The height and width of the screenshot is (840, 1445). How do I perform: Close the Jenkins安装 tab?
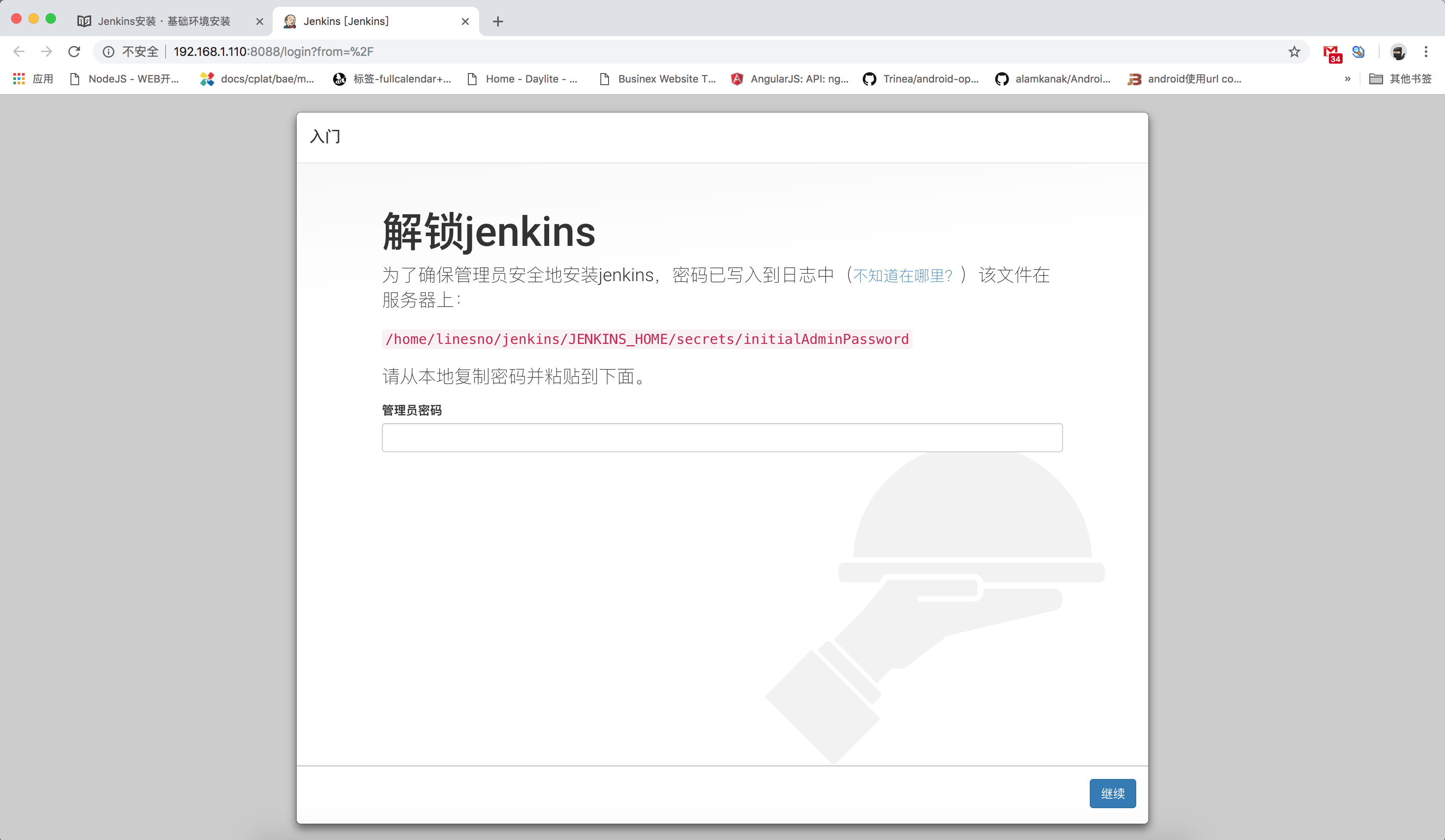pyautogui.click(x=259, y=22)
